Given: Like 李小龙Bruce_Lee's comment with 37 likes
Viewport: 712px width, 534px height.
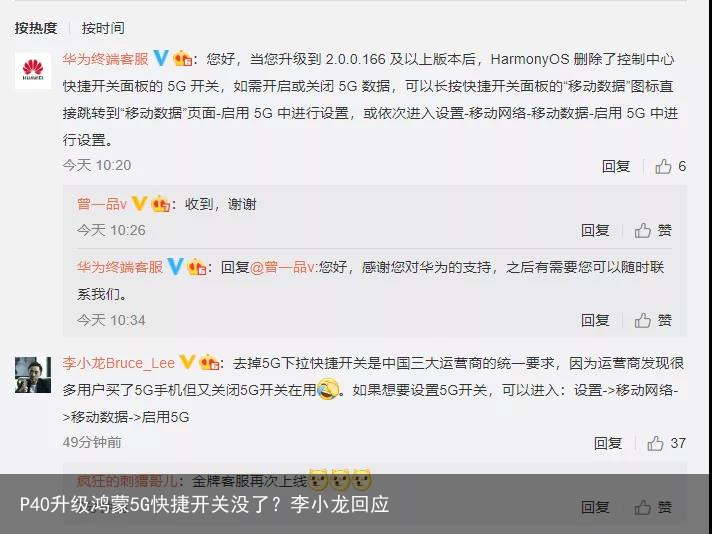Looking at the screenshot, I should click(666, 443).
